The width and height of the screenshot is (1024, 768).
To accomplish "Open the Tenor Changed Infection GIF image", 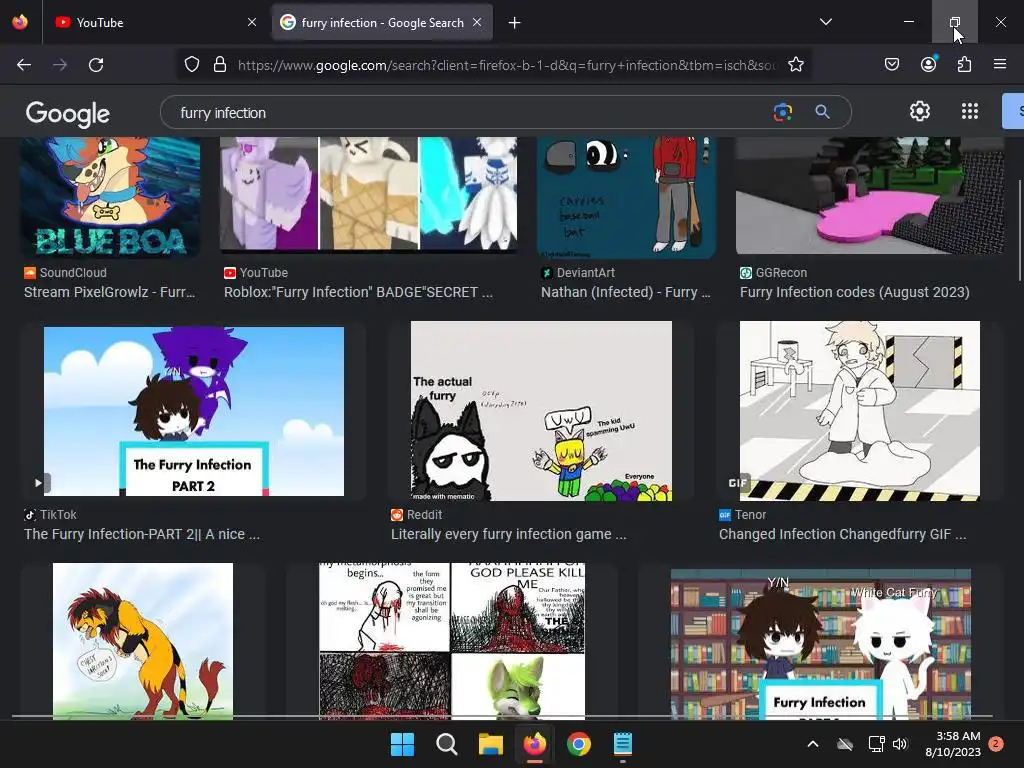I will (x=859, y=411).
